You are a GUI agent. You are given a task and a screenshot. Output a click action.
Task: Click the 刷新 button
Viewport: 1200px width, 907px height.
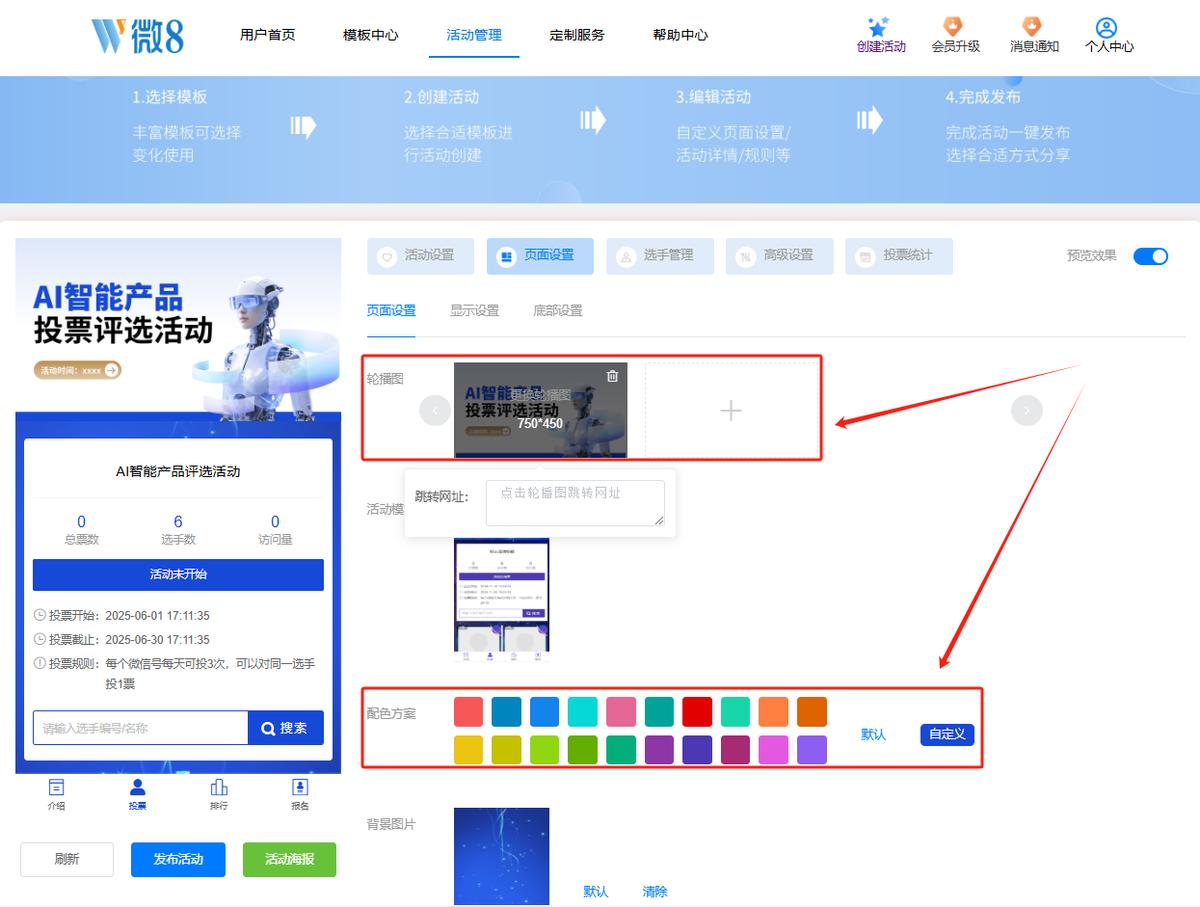pos(67,859)
